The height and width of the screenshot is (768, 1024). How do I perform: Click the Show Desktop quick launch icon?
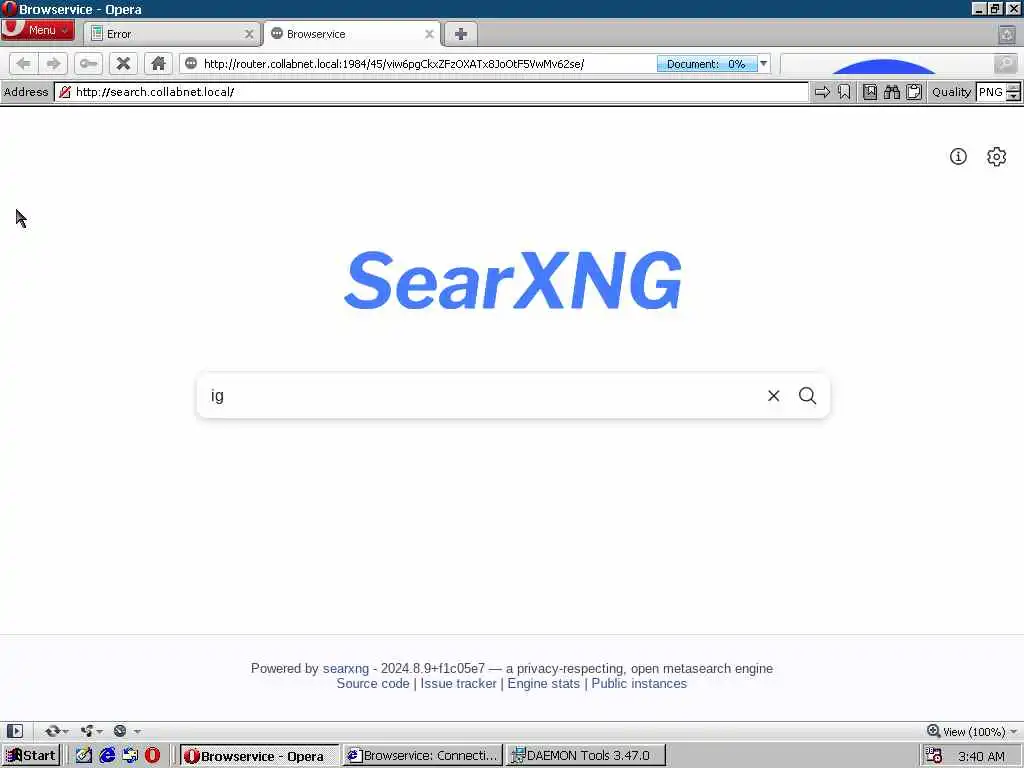(x=130, y=756)
